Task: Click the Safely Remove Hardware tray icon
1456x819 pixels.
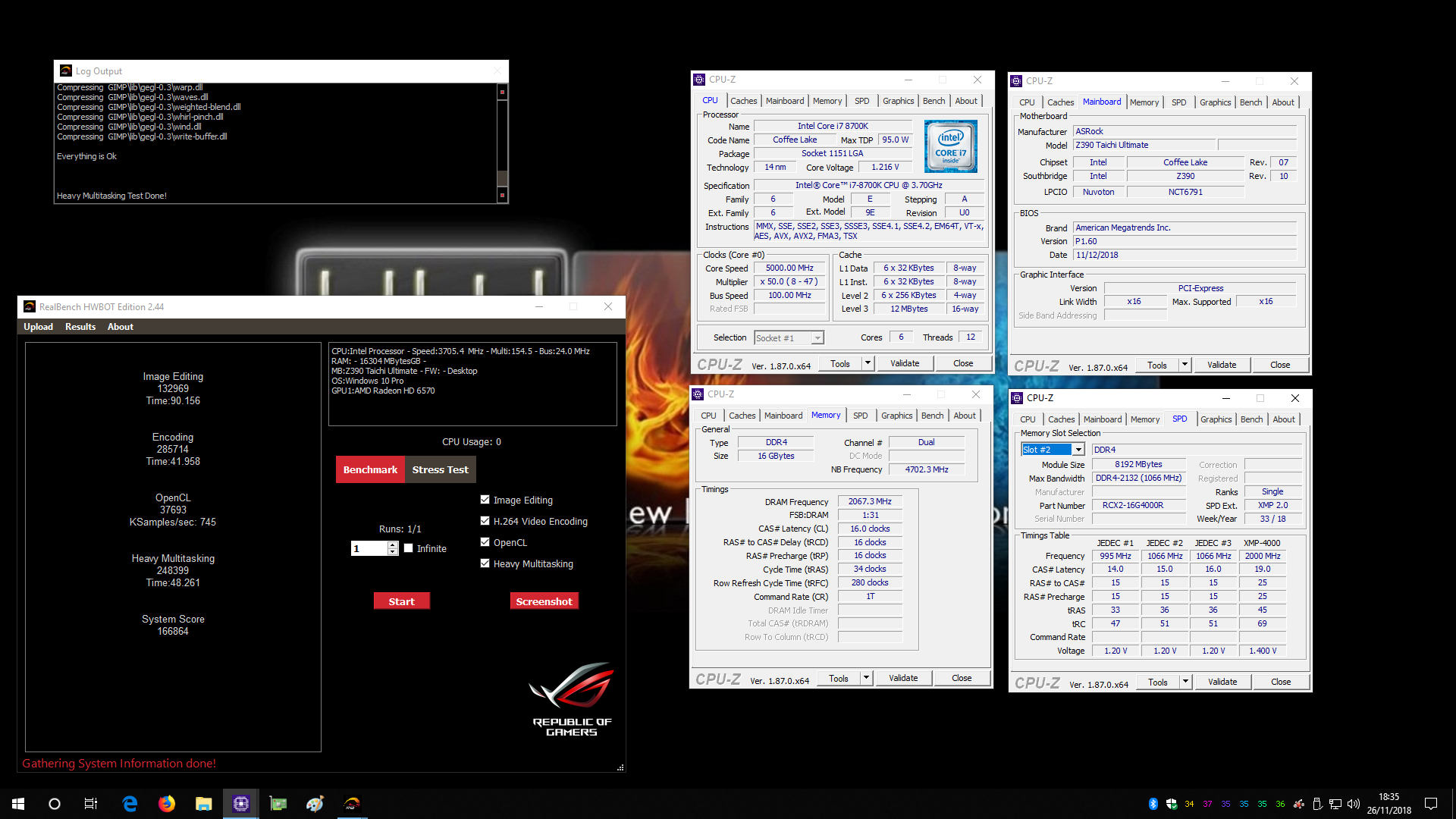Action: coord(1317,804)
